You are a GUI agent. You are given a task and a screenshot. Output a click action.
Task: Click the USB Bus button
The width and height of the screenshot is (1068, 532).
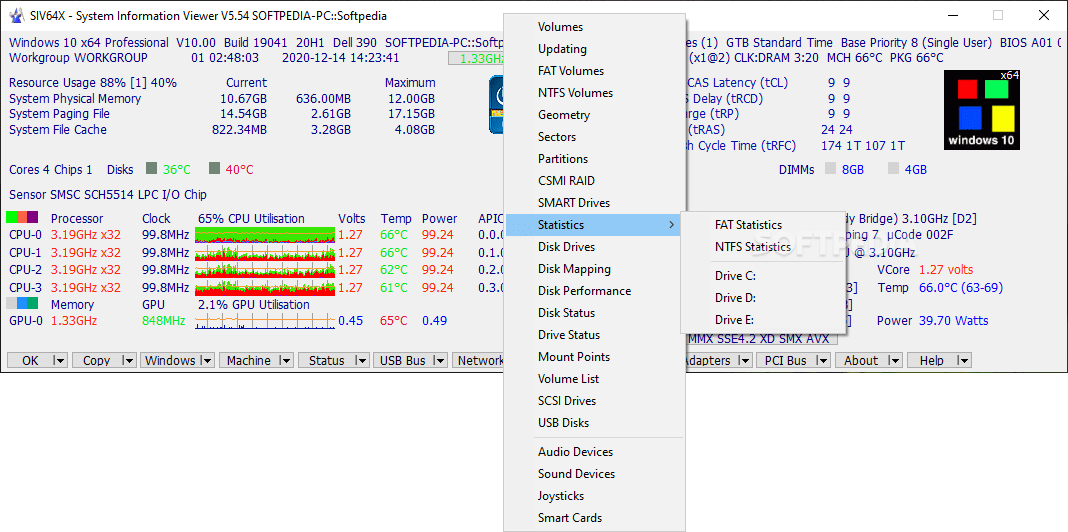pyautogui.click(x=403, y=361)
